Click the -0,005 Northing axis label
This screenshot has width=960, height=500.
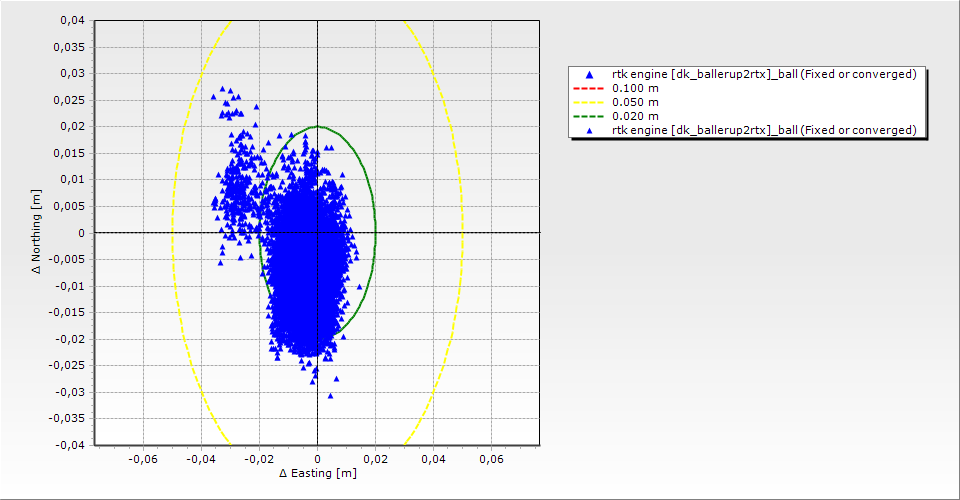point(67,259)
